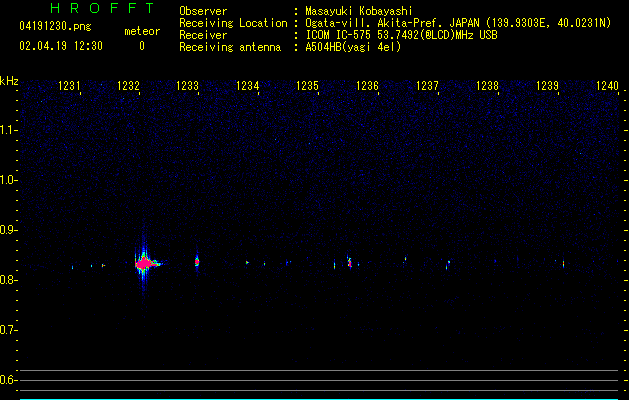Click the 1235 time axis label
This screenshot has width=629, height=400.
307,86
